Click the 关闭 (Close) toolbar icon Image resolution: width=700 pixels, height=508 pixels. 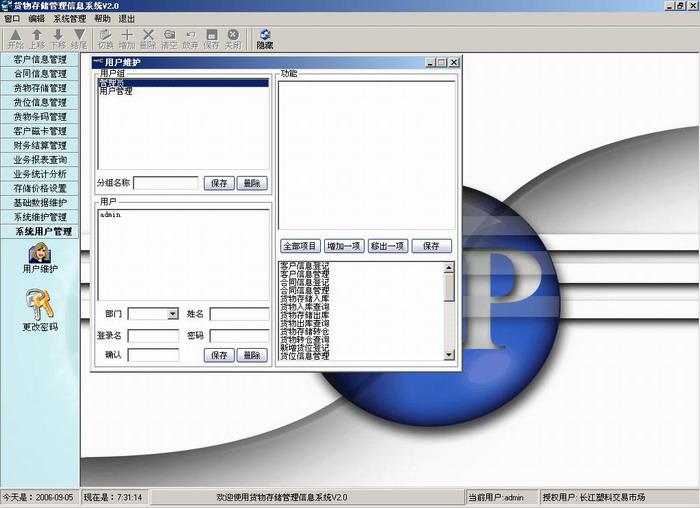point(233,38)
